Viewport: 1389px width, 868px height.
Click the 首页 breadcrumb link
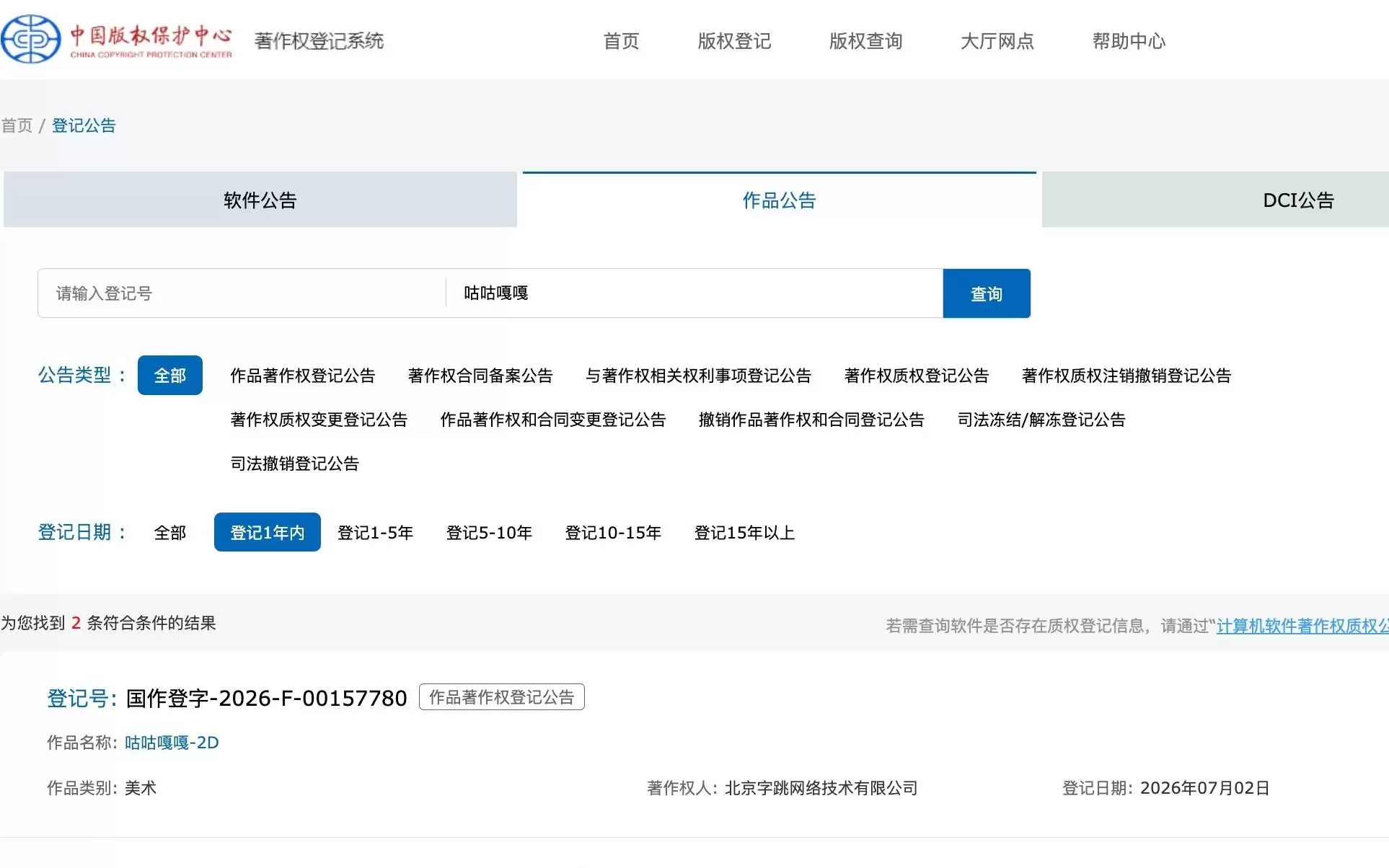click(17, 125)
